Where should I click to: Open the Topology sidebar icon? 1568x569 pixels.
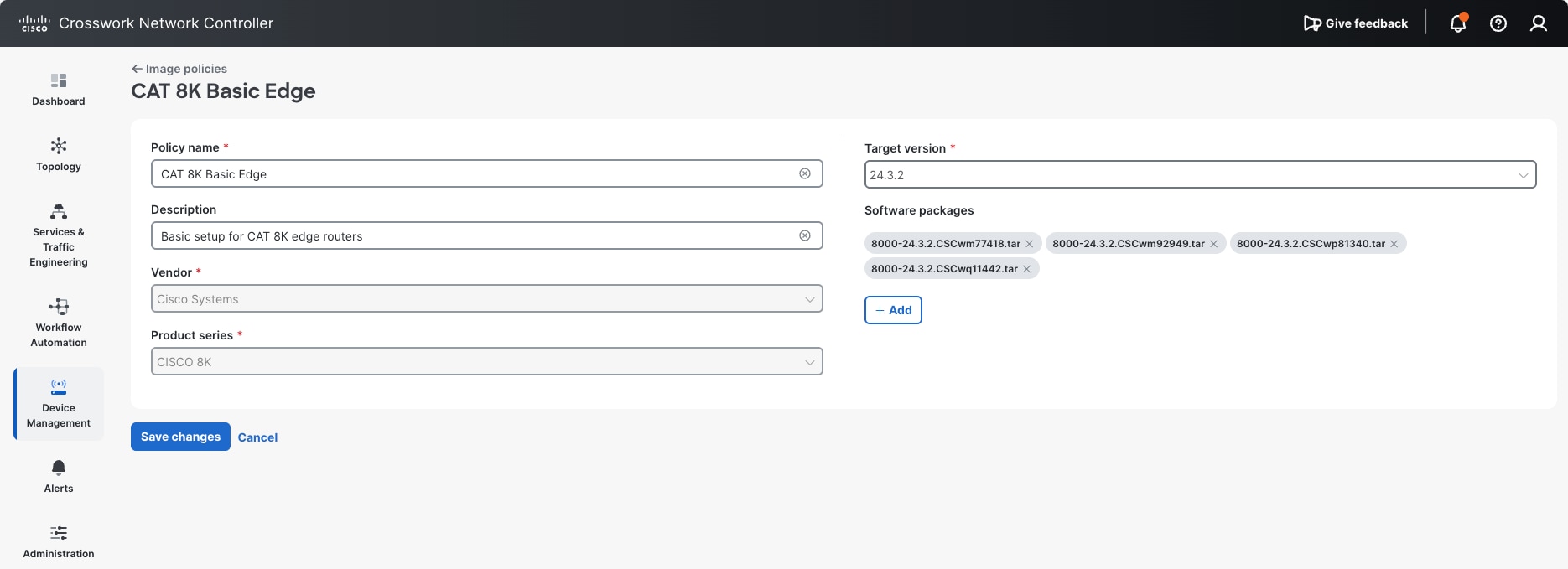pos(59,146)
